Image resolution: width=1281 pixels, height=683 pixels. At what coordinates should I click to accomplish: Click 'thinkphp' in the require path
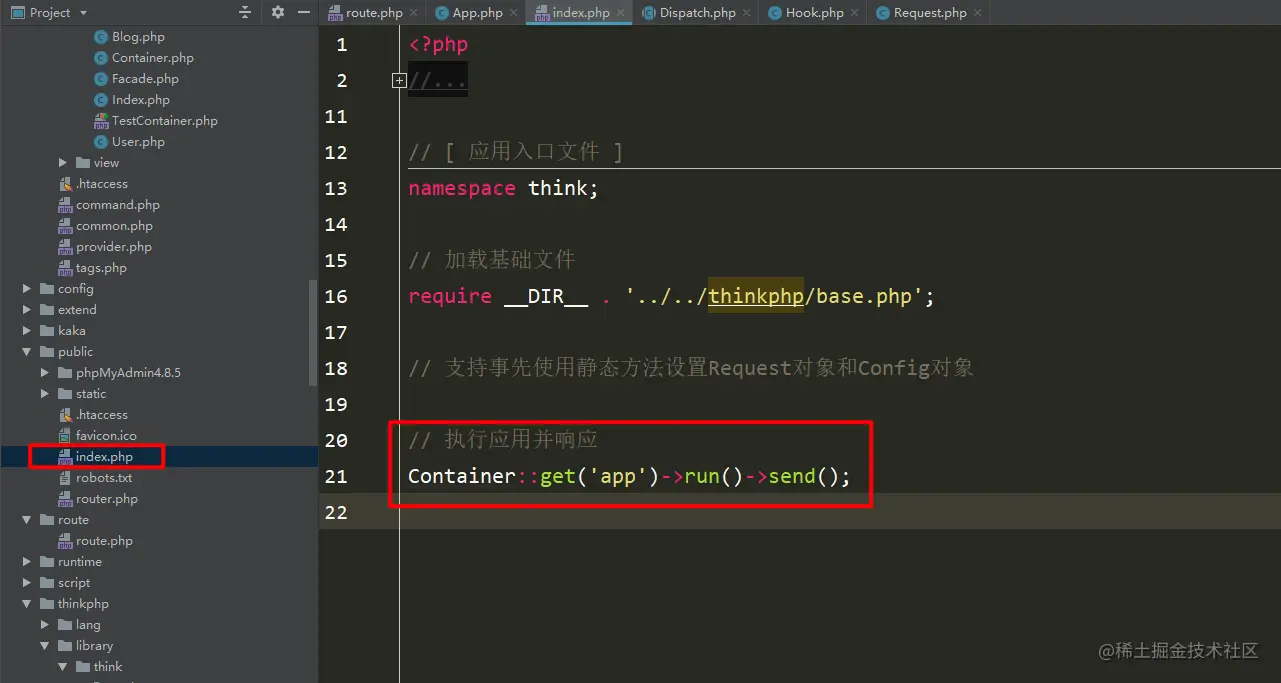[x=756, y=296]
